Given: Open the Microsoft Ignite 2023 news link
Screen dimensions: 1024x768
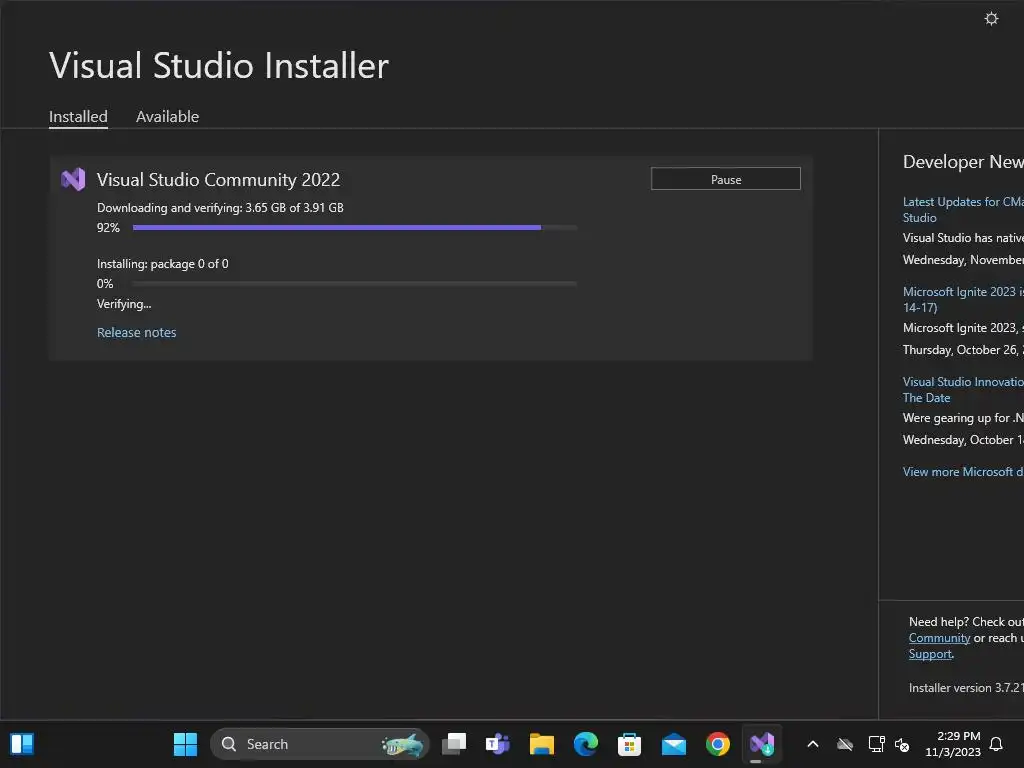Looking at the screenshot, I should (963, 299).
